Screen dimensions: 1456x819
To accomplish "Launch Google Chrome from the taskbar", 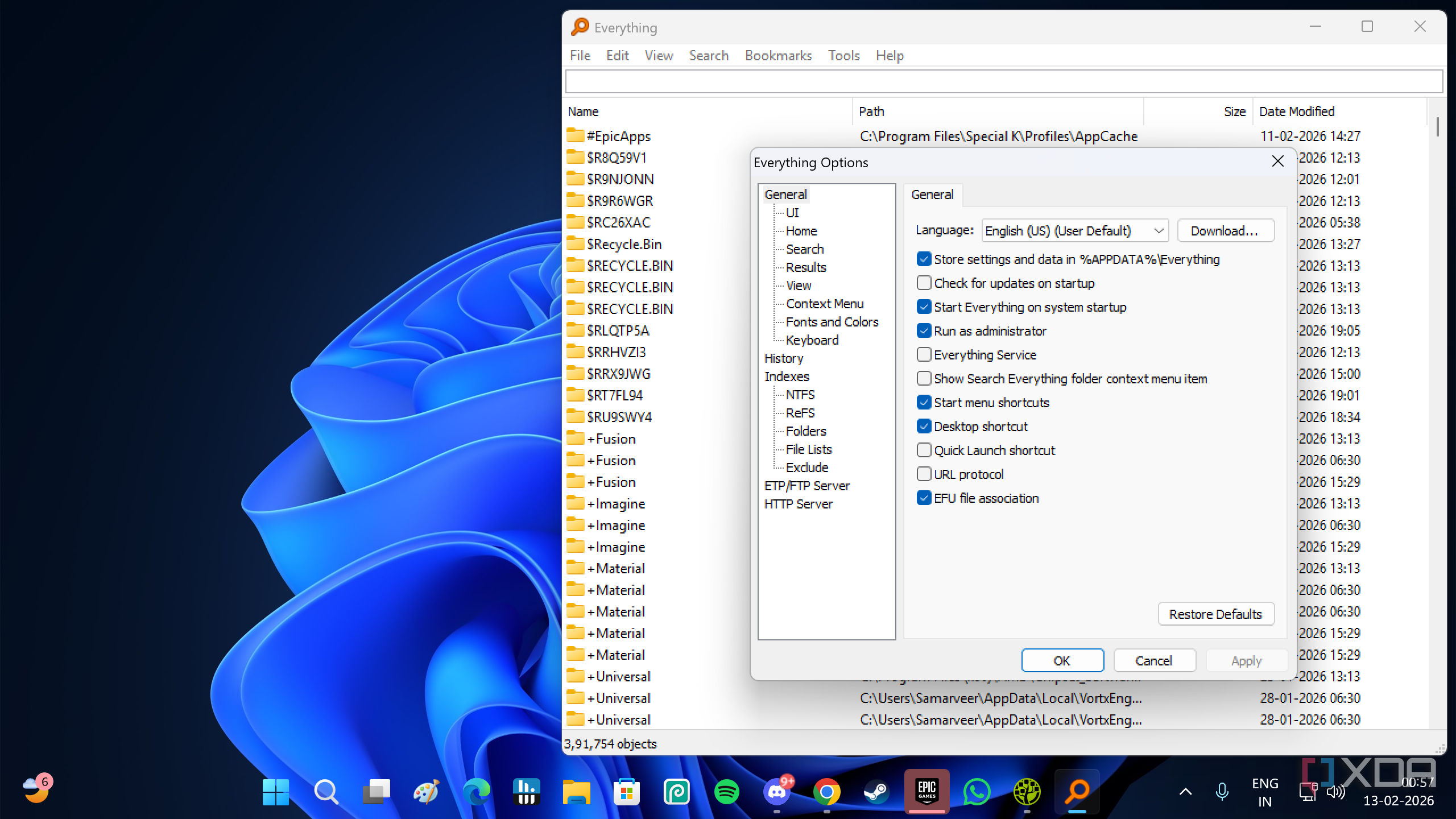I will (x=827, y=791).
